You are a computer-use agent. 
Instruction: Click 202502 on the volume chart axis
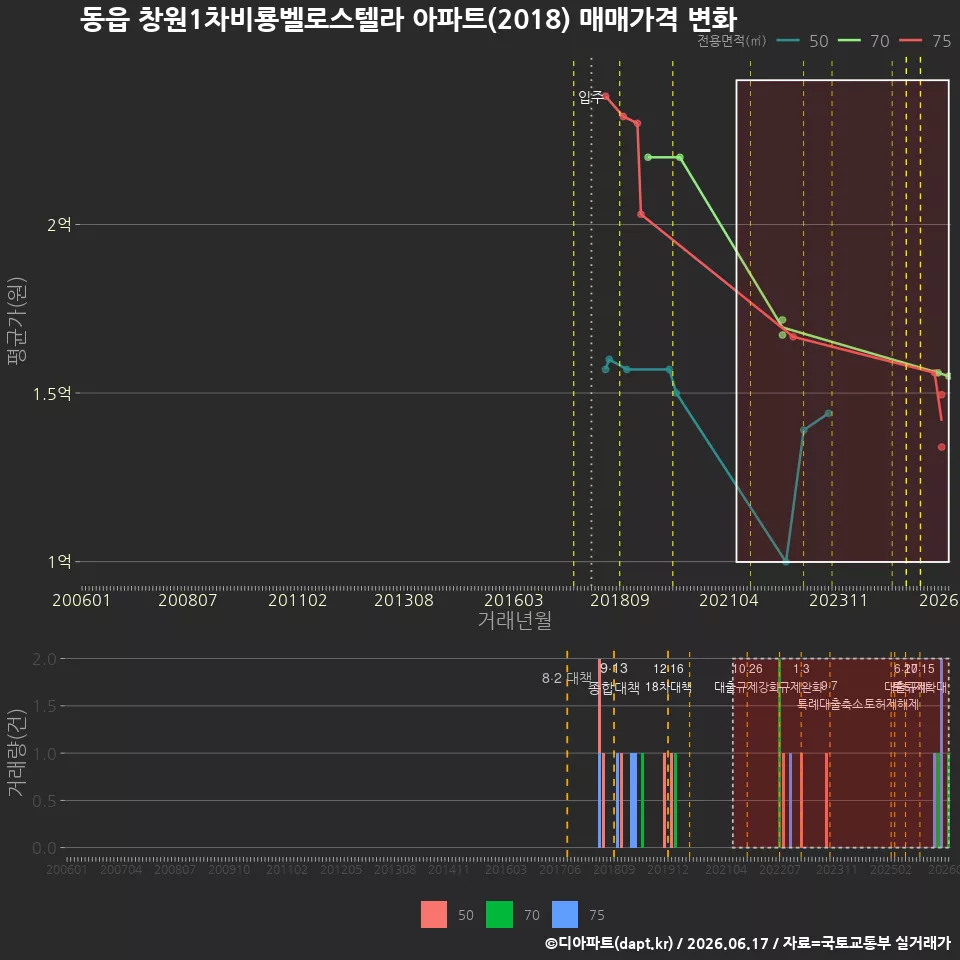891,869
